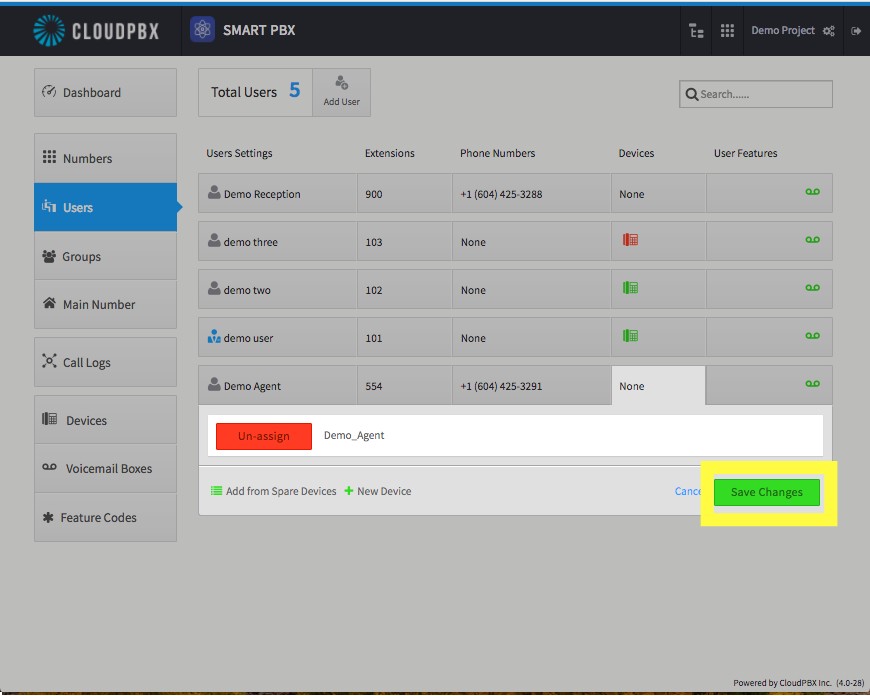Click the Save Changes button
The image size is (870, 696).
(766, 492)
